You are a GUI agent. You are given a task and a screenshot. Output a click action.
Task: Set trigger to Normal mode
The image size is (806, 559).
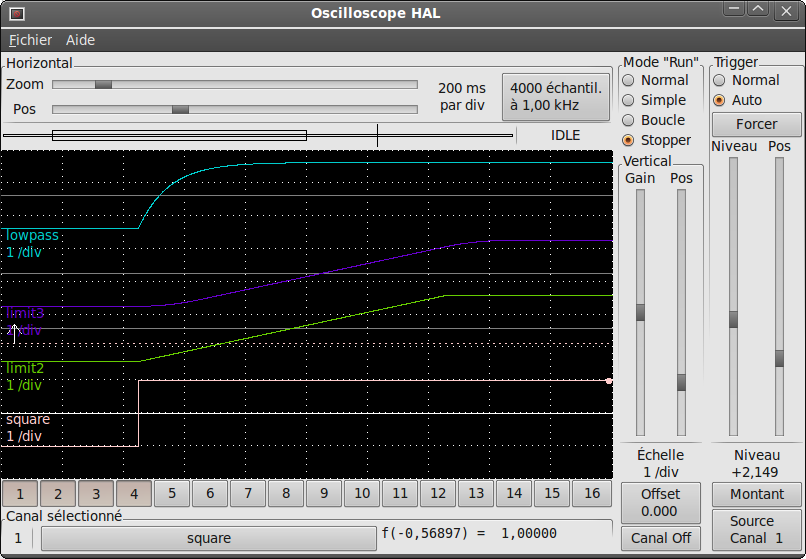point(719,80)
